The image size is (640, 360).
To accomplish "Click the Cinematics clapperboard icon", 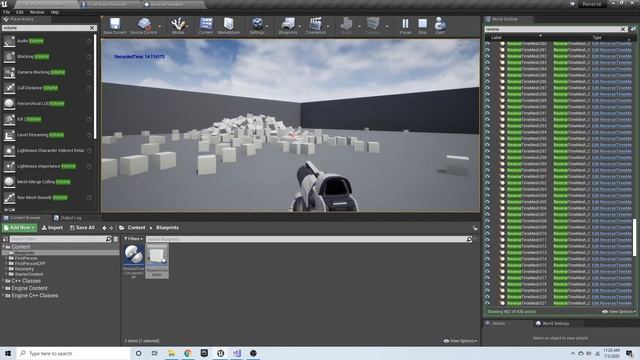I will [316, 24].
